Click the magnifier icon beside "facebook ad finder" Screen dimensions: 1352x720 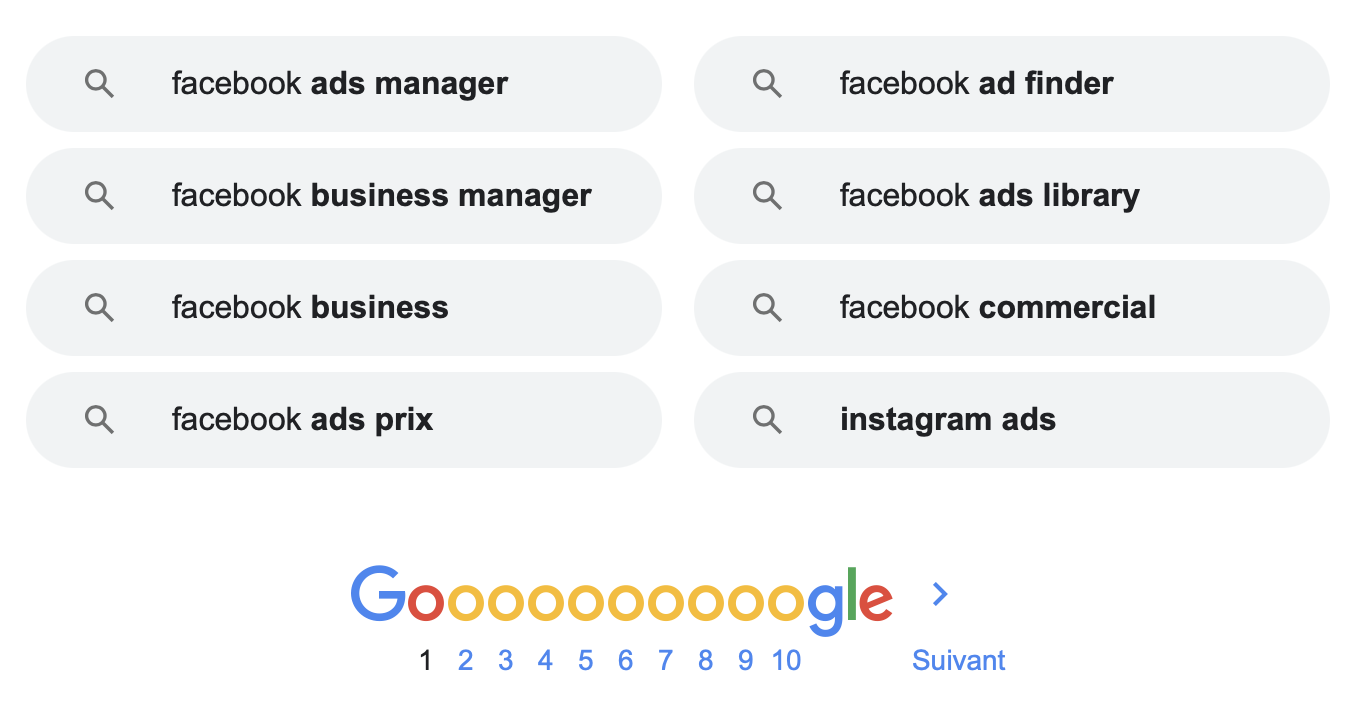coord(767,84)
